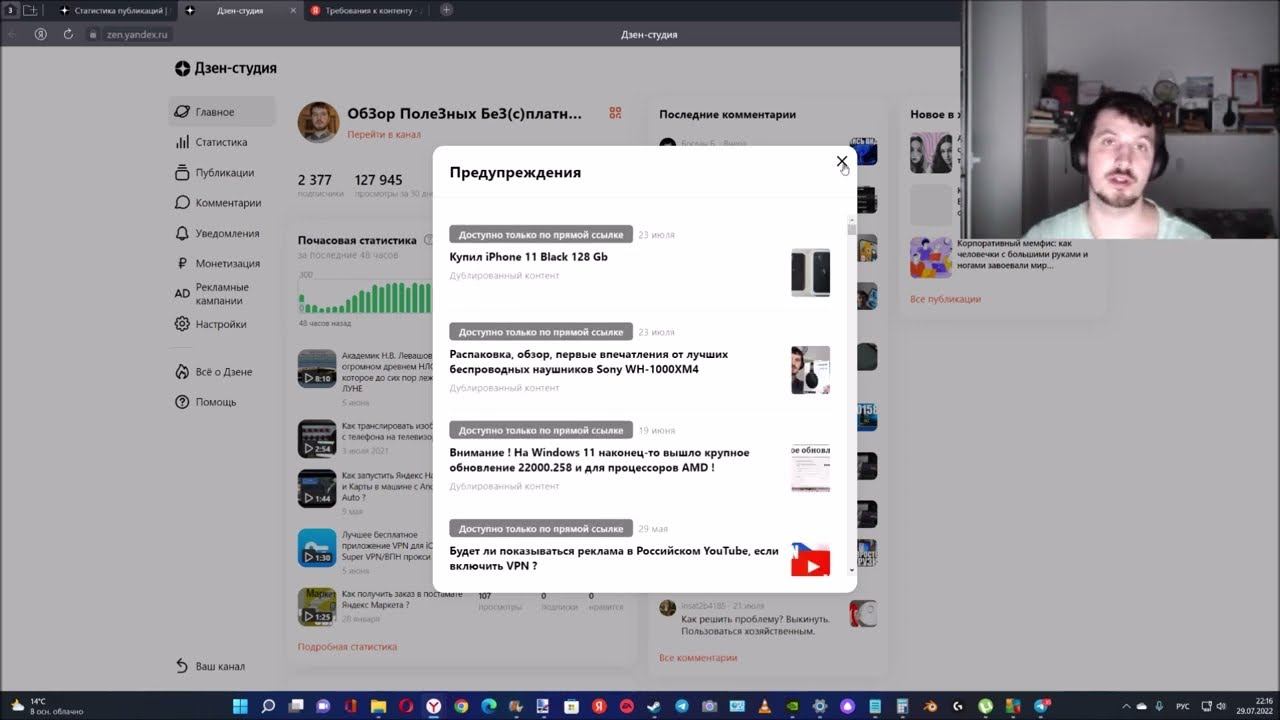Click the channel avatar picture

[318, 122]
